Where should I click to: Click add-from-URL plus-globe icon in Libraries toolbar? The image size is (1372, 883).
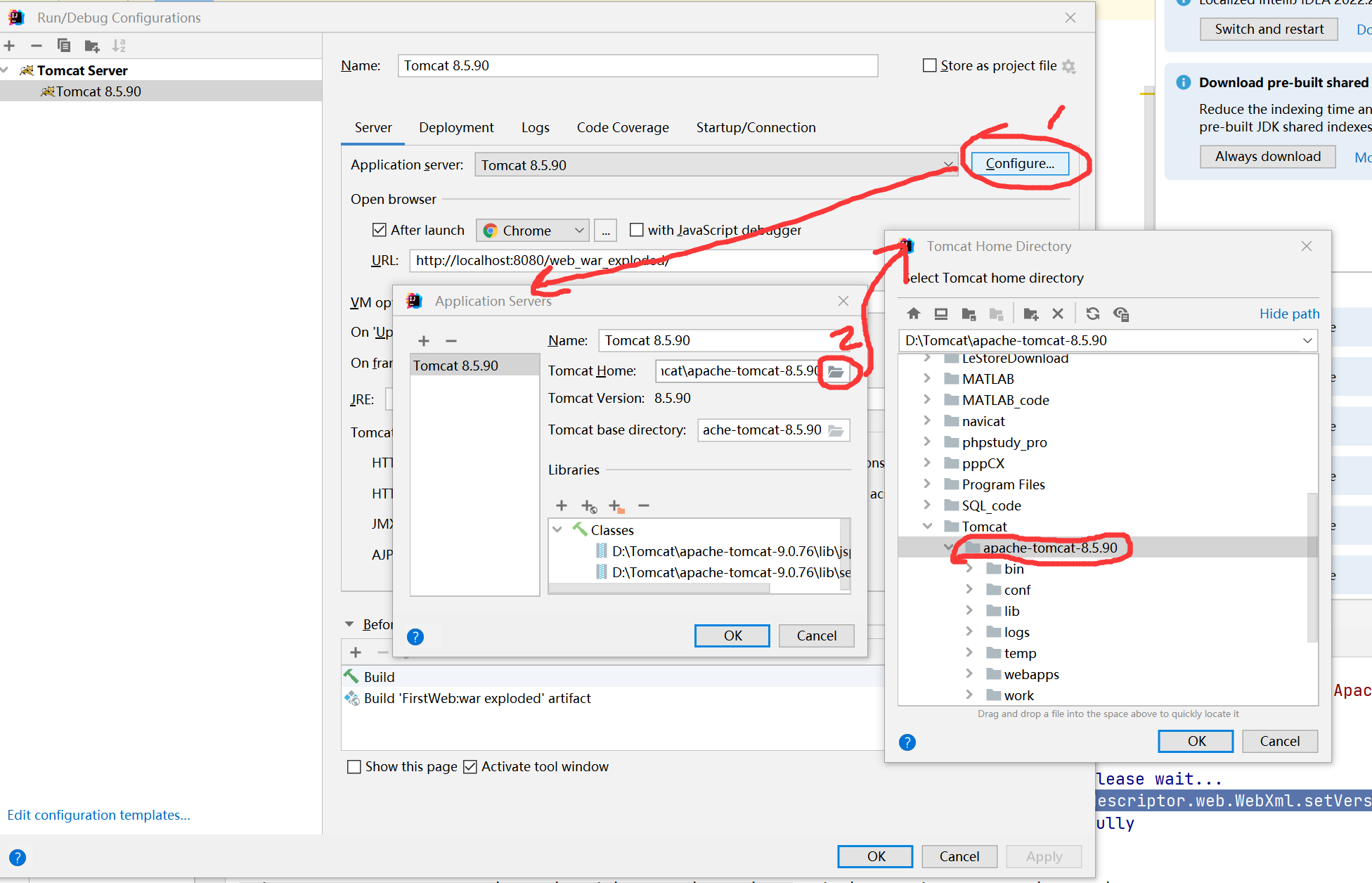(x=589, y=506)
